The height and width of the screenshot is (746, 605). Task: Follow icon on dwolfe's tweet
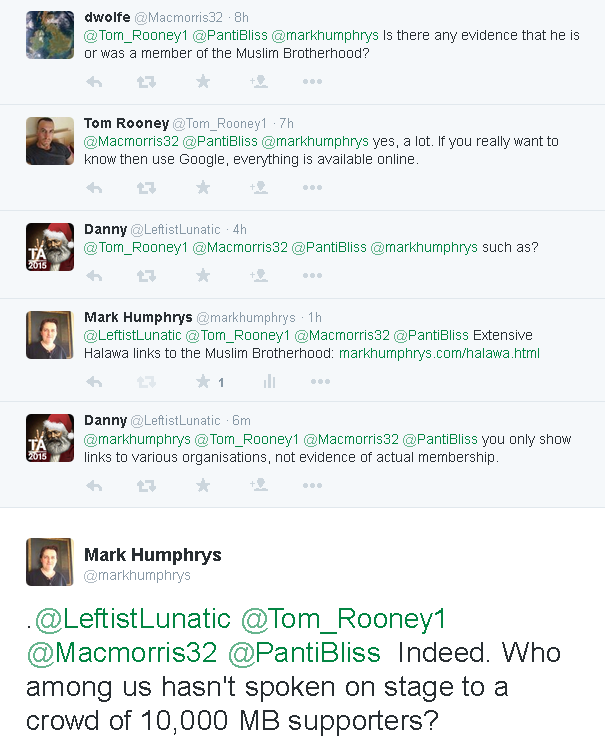pyautogui.click(x=258, y=81)
